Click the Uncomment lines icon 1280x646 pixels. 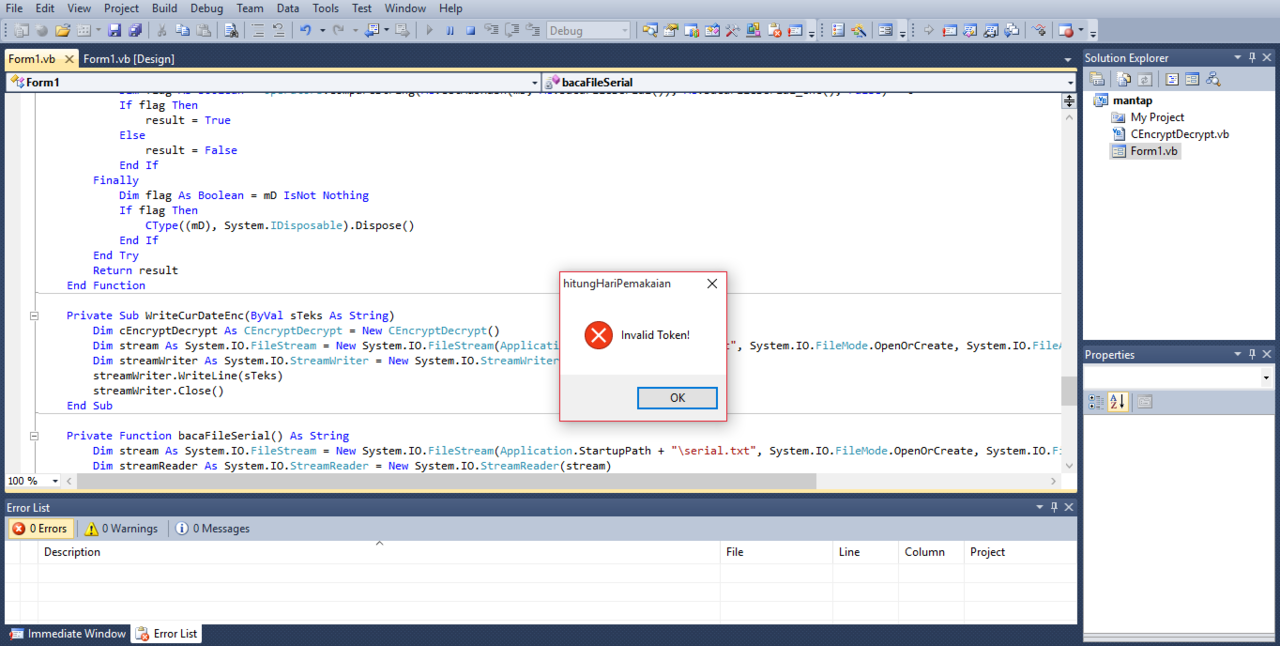point(278,31)
